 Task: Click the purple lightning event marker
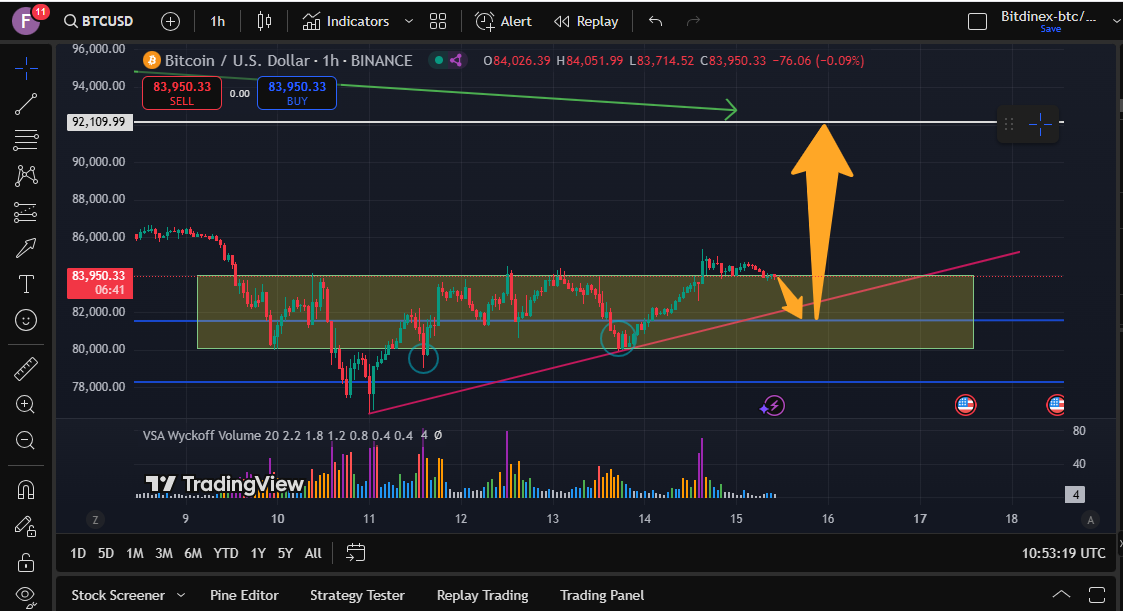773,406
